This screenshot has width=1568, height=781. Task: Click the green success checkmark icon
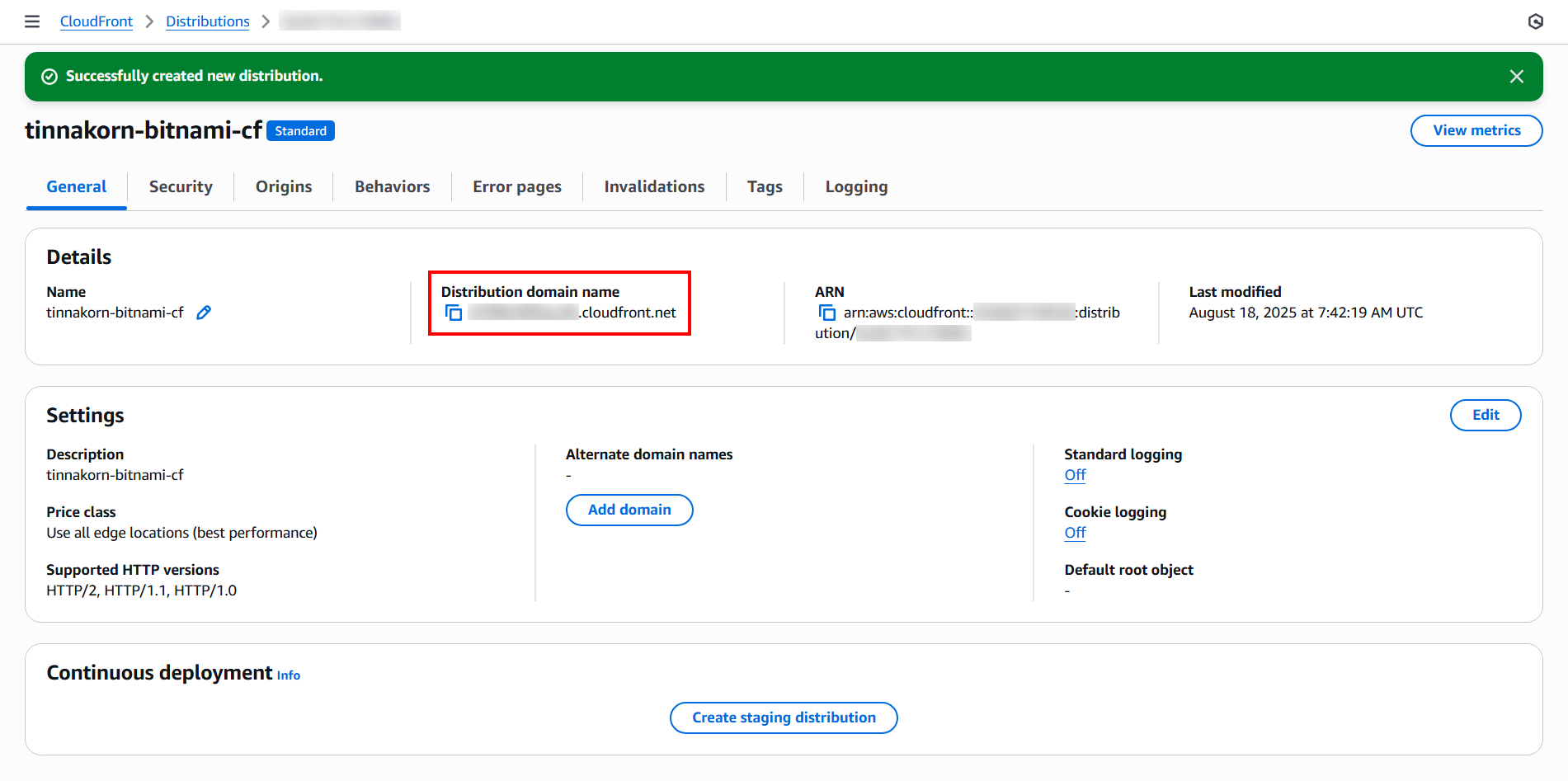pyautogui.click(x=49, y=77)
